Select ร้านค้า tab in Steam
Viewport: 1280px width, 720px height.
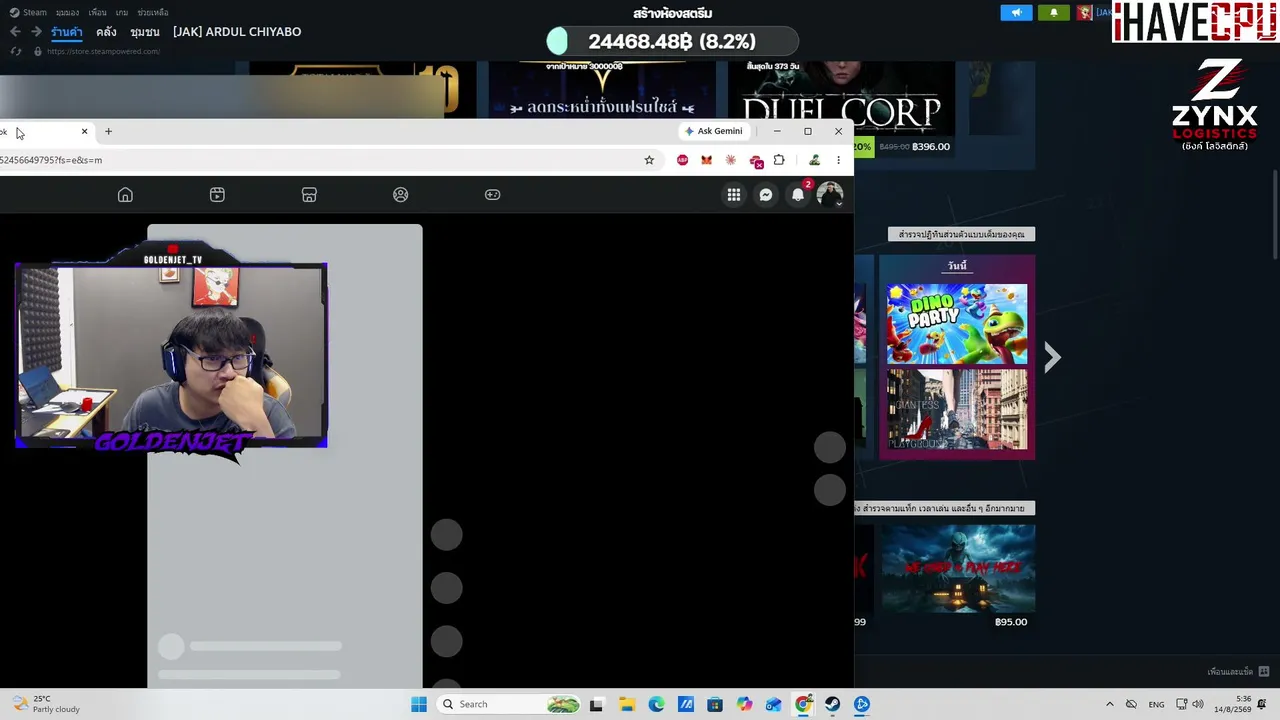click(67, 32)
